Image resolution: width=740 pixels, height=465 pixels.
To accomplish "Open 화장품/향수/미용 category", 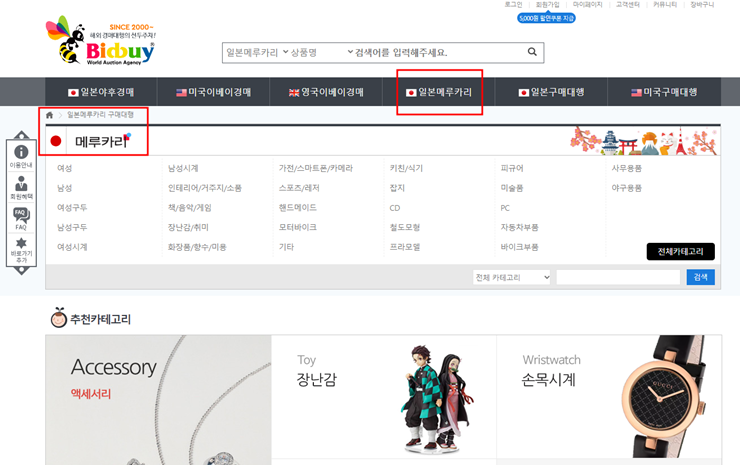I will pos(197,247).
